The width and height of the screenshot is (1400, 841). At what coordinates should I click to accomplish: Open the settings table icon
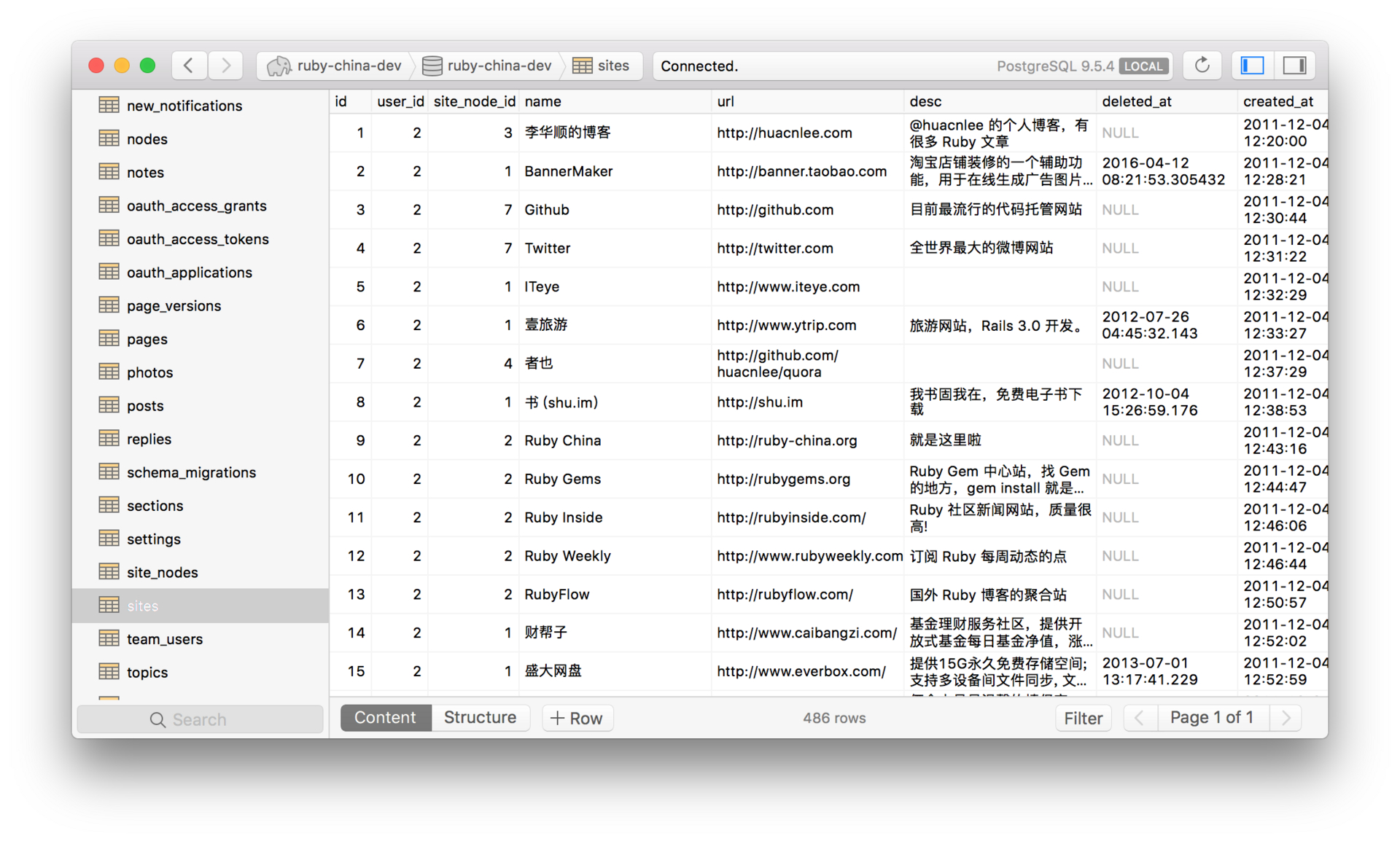(109, 539)
